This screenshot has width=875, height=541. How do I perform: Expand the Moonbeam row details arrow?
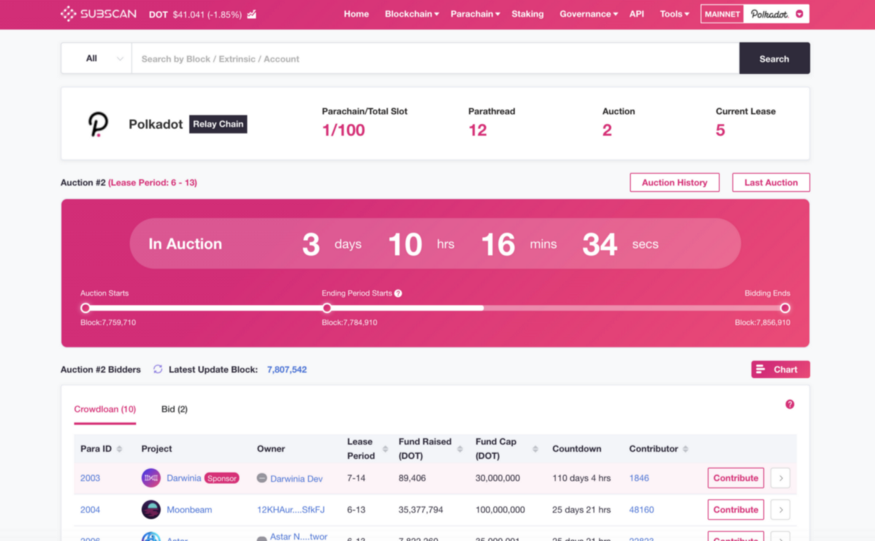tap(781, 509)
